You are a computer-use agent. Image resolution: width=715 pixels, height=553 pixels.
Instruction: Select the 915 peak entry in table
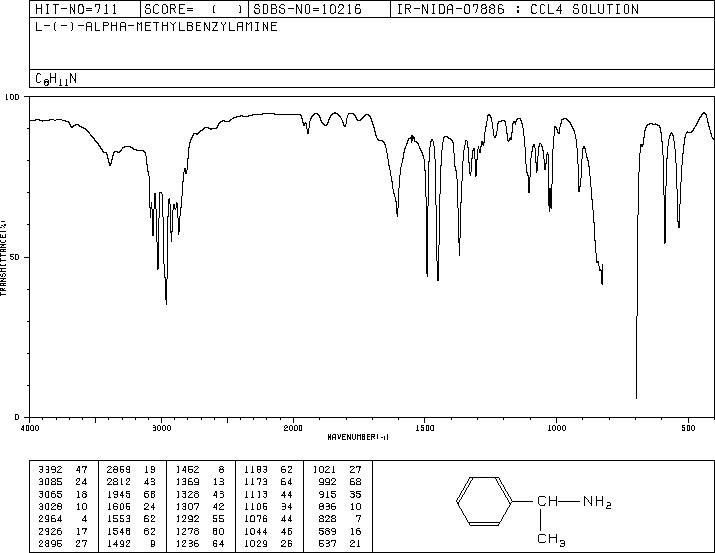(340, 495)
